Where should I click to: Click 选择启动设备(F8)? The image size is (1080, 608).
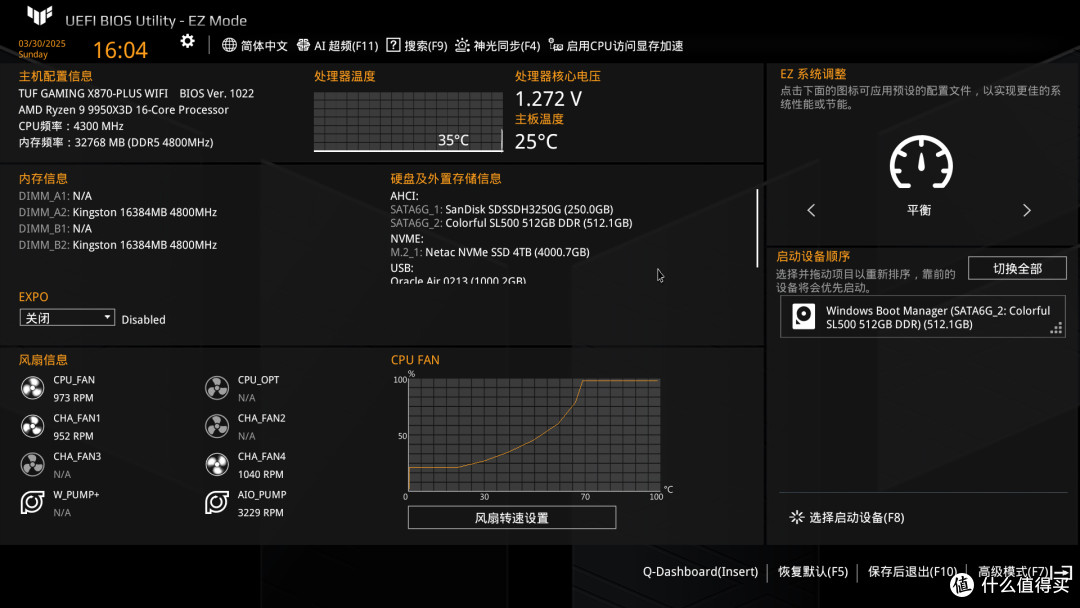point(856,518)
